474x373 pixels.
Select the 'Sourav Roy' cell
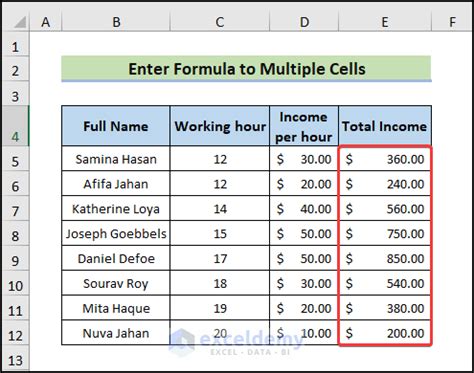pos(116,283)
